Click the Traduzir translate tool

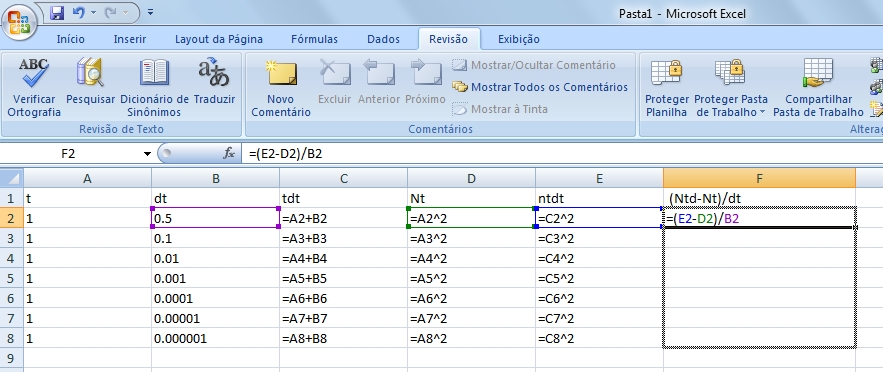215,82
